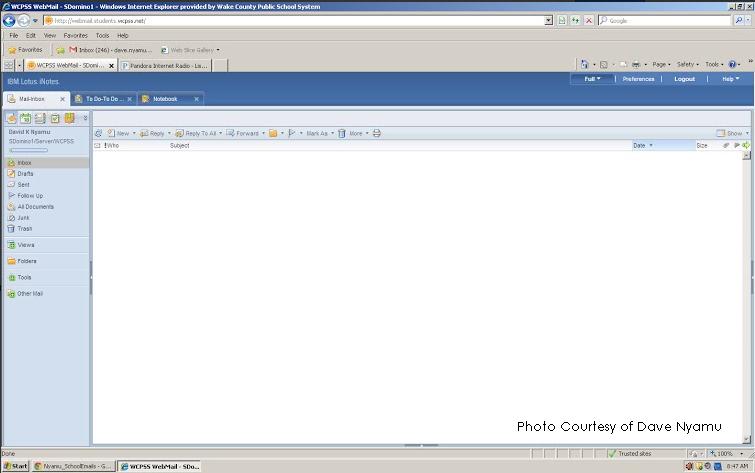The width and height of the screenshot is (755, 473).
Task: Create a New message
Action: point(118,133)
